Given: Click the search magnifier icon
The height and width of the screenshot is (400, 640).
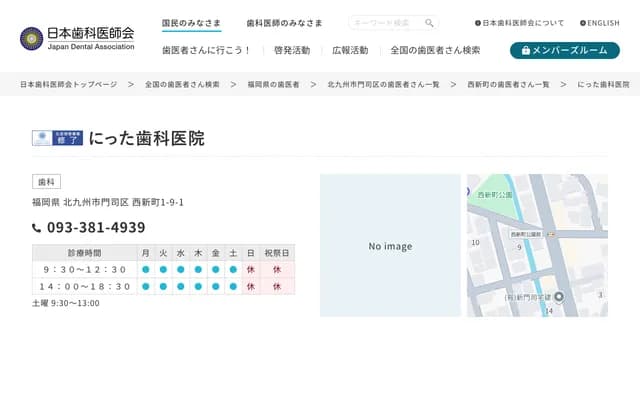Looking at the screenshot, I should click(429, 23).
